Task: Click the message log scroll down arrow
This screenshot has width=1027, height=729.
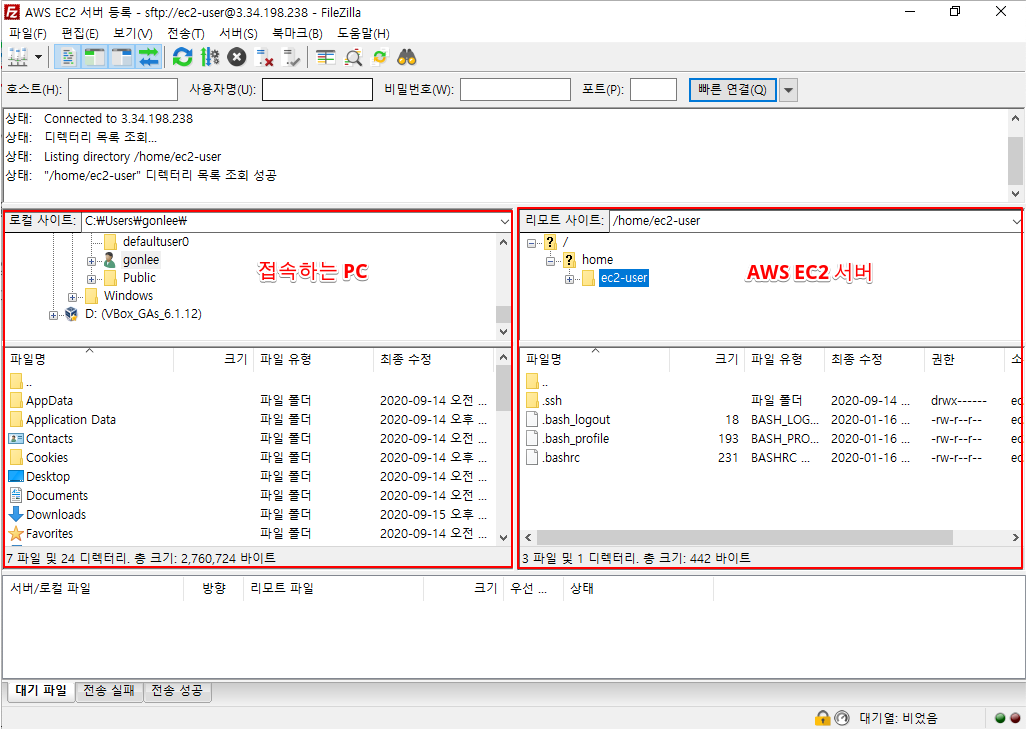Action: tap(1015, 194)
